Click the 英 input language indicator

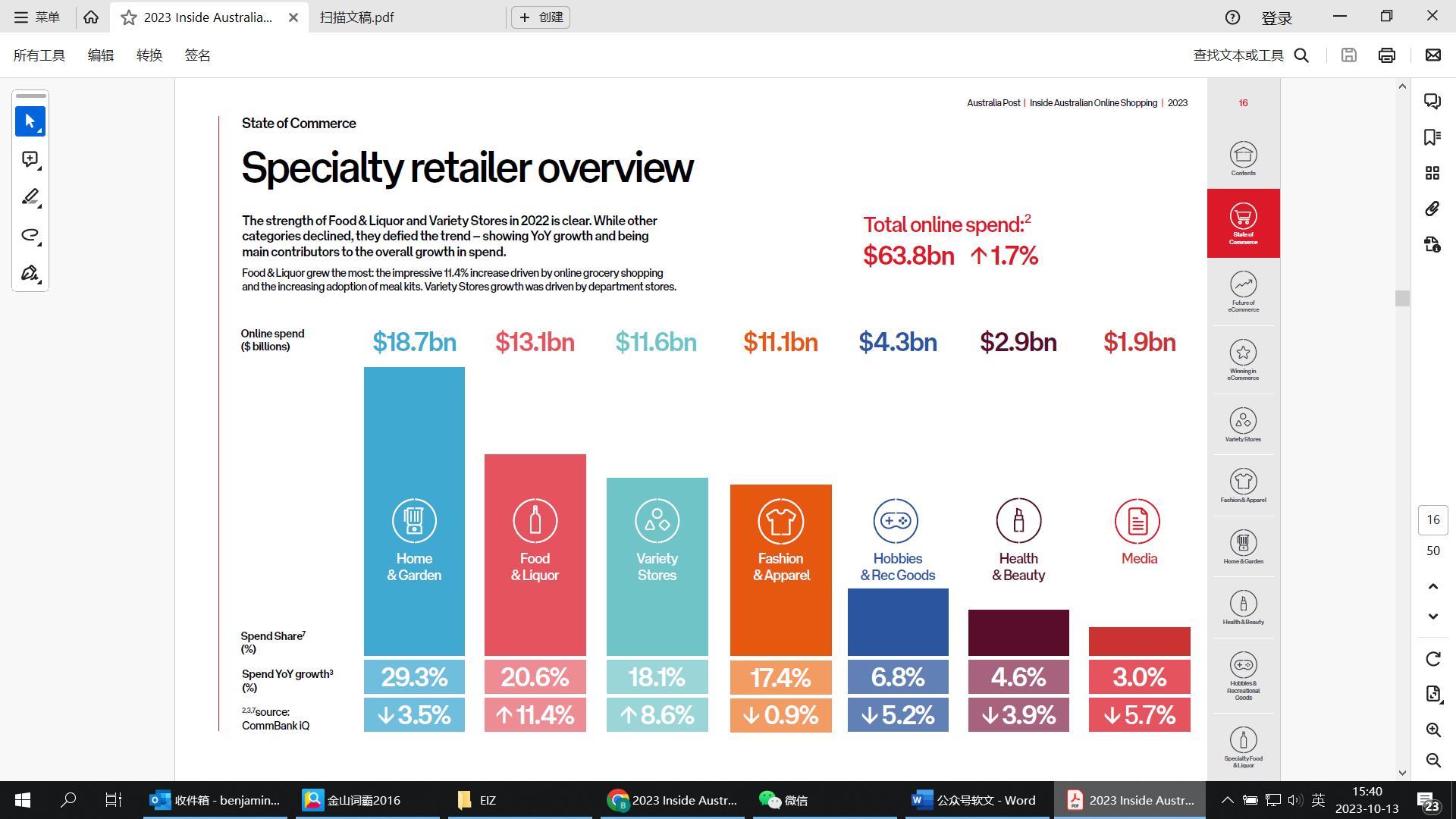click(1319, 800)
